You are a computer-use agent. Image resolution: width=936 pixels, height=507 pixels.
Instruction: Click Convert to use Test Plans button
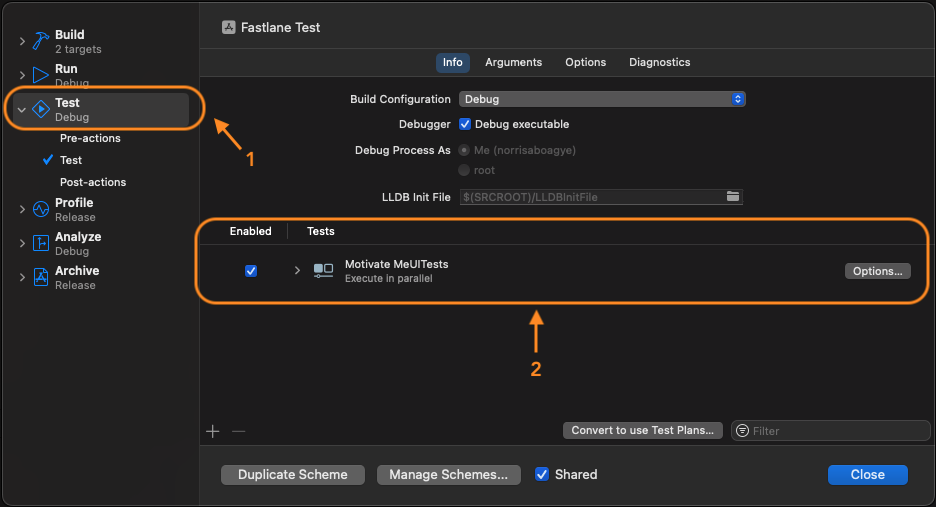pos(642,430)
